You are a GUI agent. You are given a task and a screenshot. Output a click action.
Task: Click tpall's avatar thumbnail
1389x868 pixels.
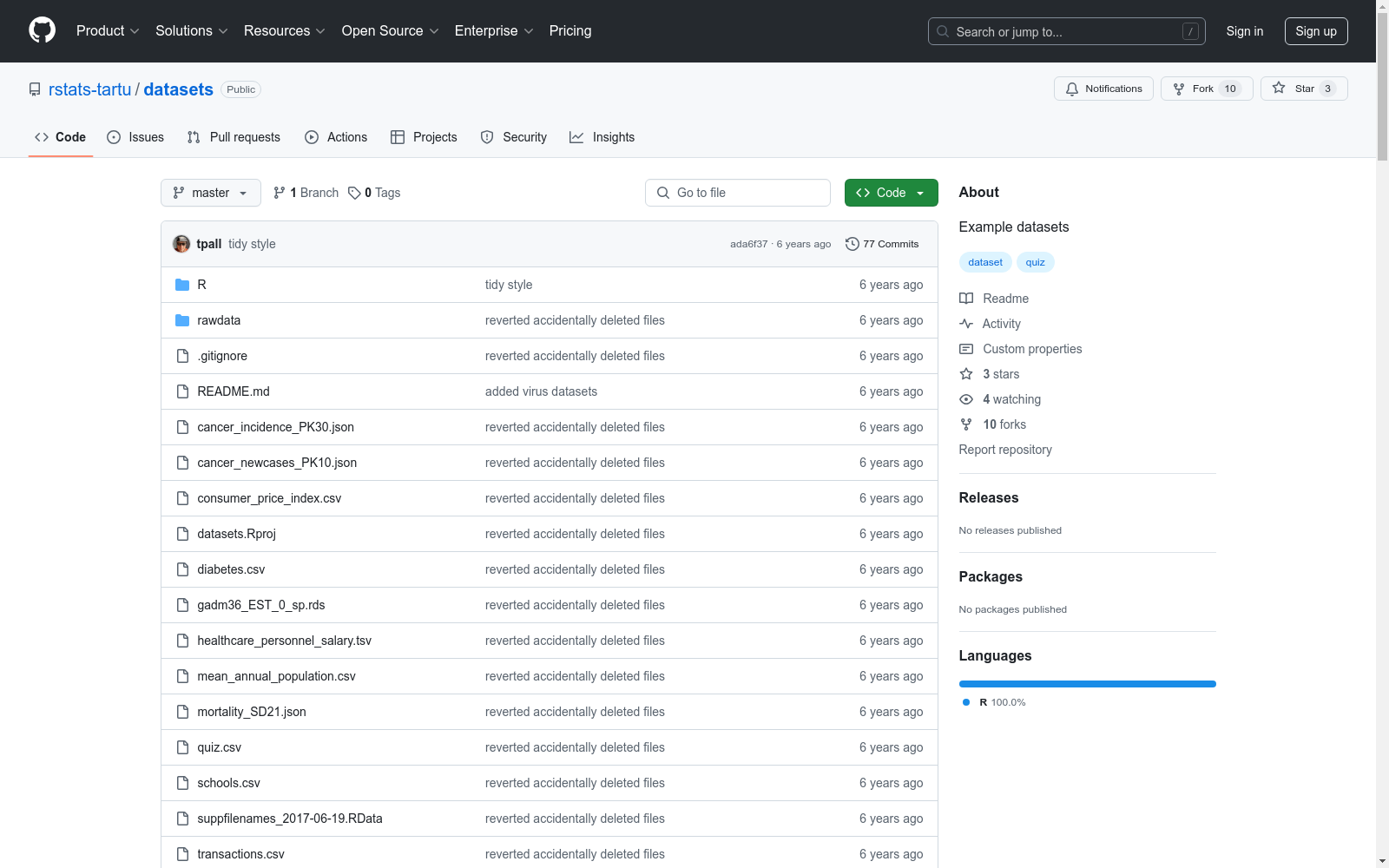tap(181, 244)
